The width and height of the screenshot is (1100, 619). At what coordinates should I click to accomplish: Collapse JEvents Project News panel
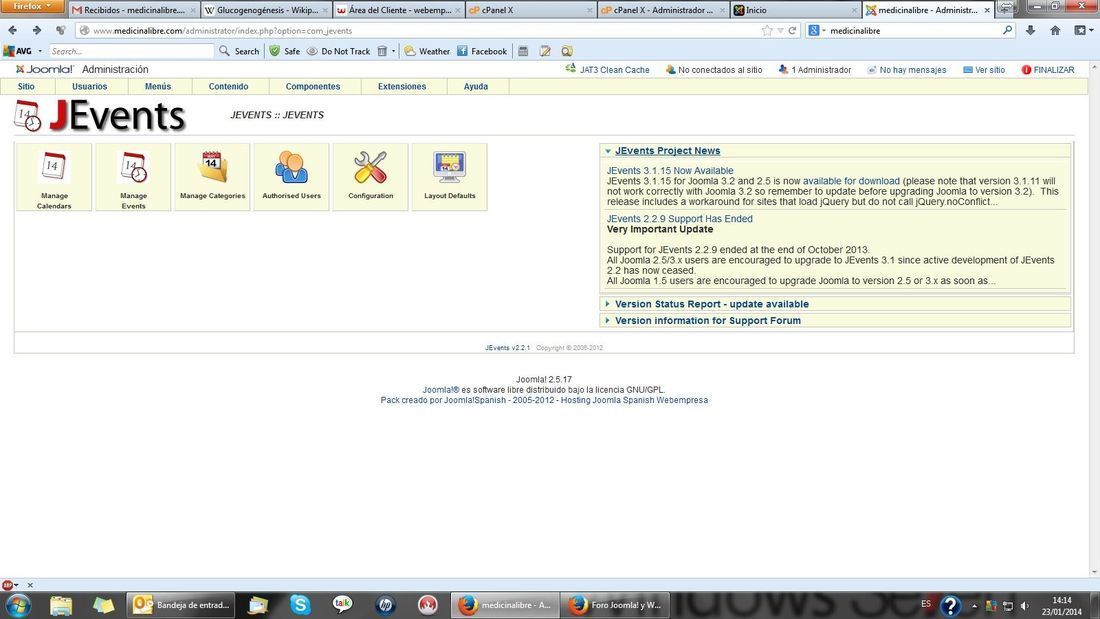[667, 151]
